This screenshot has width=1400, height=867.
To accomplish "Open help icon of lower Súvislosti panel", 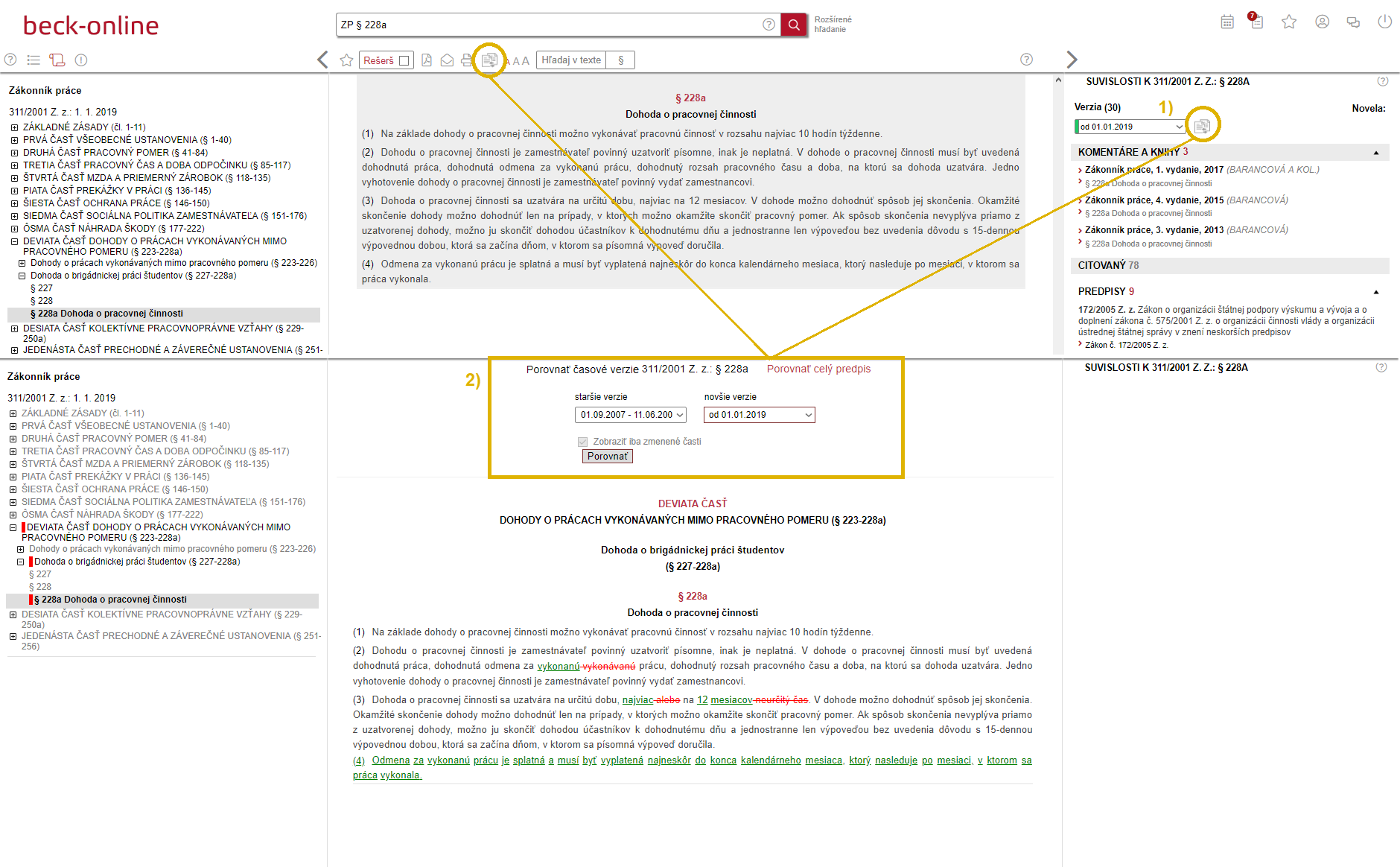I will click(1381, 367).
